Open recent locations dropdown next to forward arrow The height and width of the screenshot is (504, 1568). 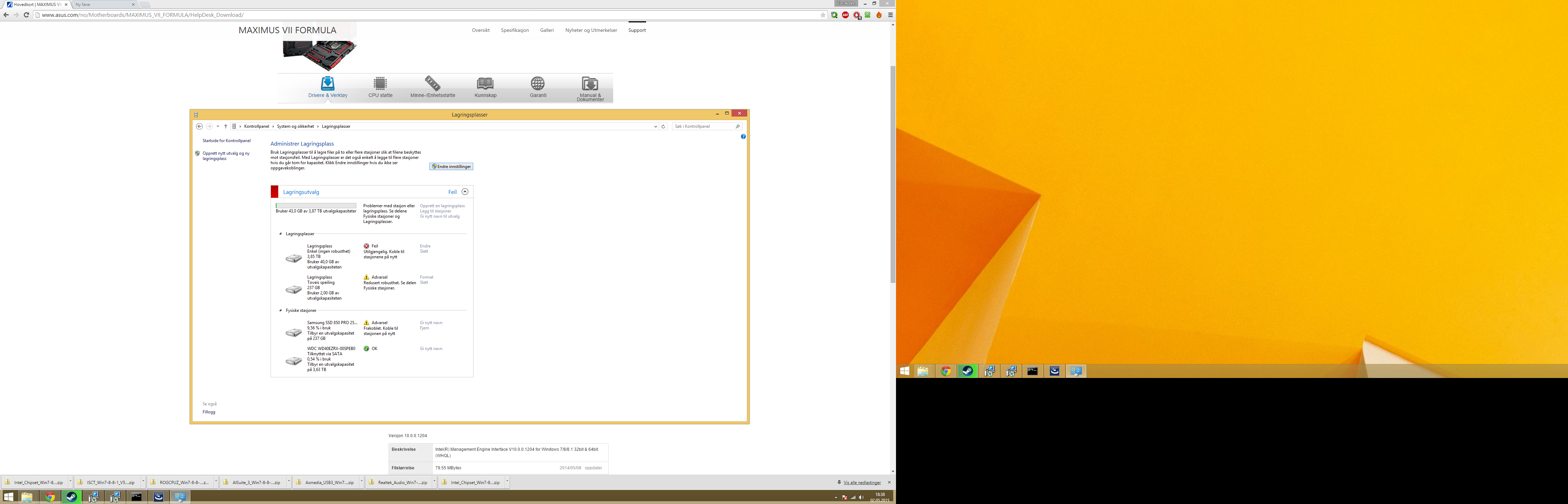tap(218, 127)
